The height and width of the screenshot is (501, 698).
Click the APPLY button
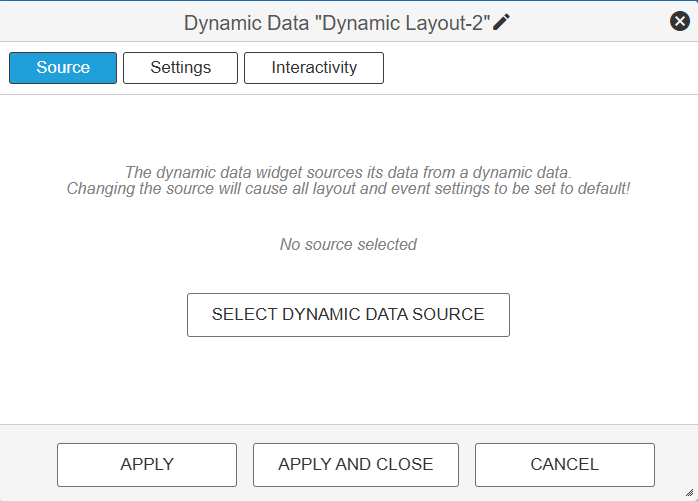[x=147, y=464]
